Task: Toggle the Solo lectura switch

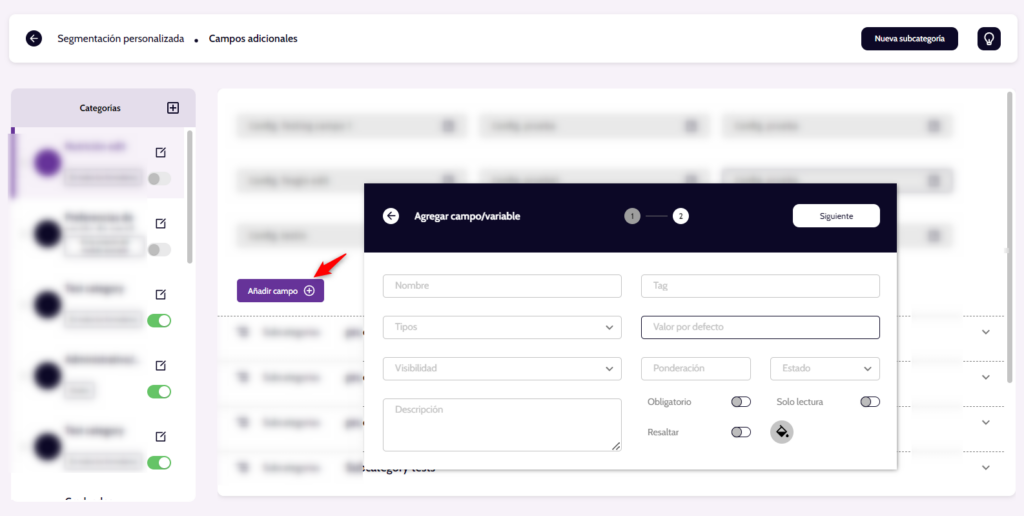Action: coord(869,402)
